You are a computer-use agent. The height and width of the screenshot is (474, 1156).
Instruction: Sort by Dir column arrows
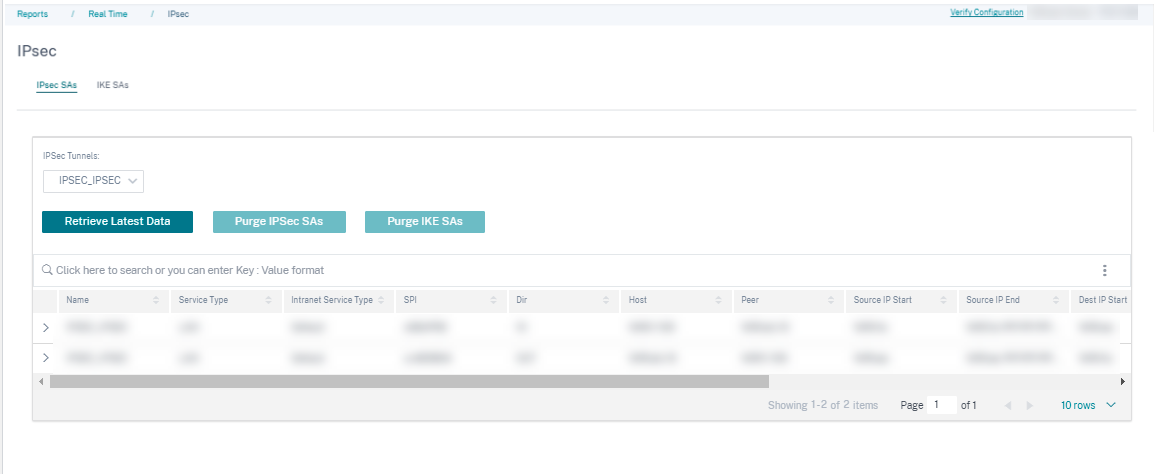coord(606,300)
